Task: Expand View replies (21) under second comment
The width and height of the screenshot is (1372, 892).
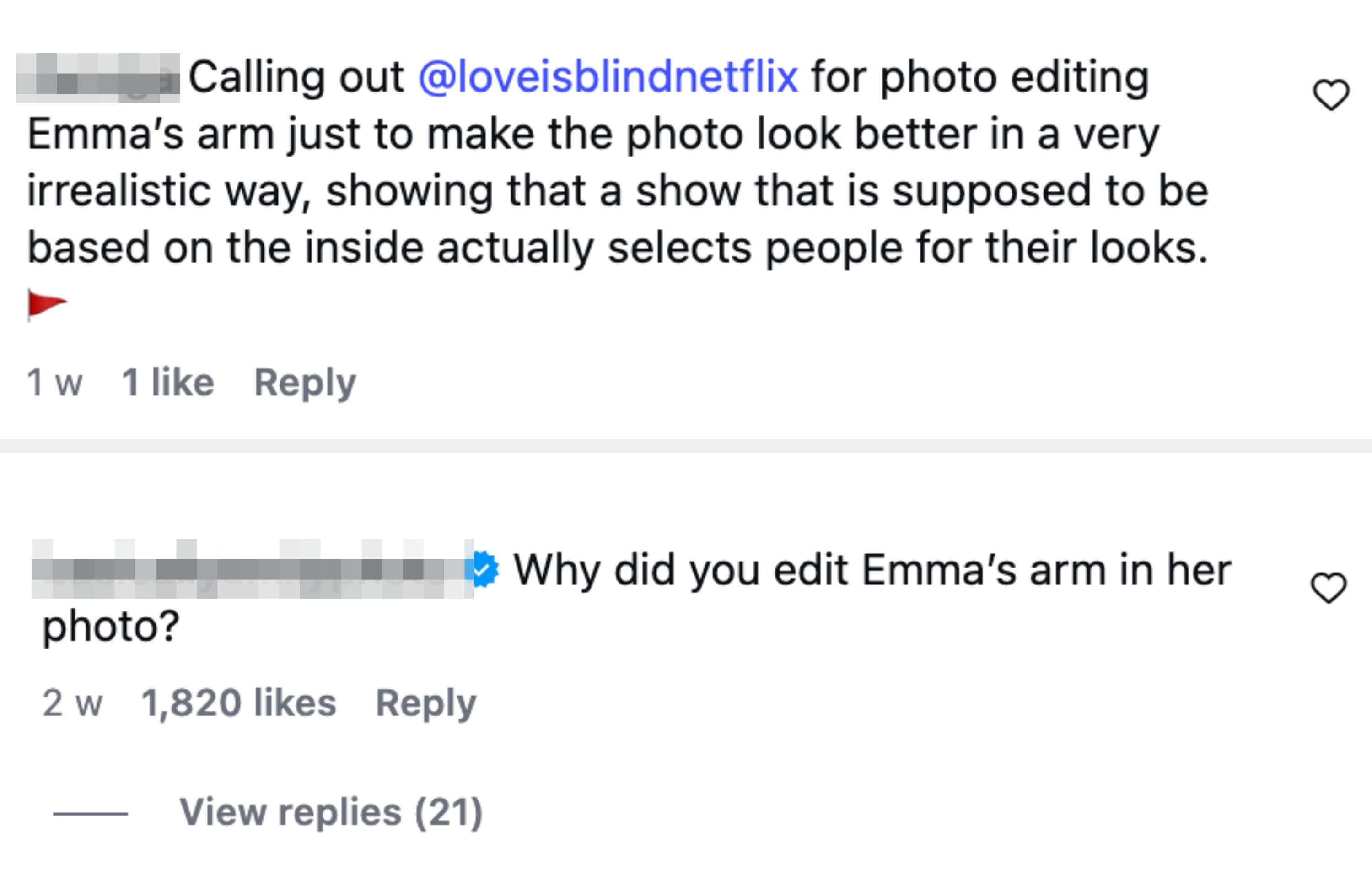Action: 332,813
